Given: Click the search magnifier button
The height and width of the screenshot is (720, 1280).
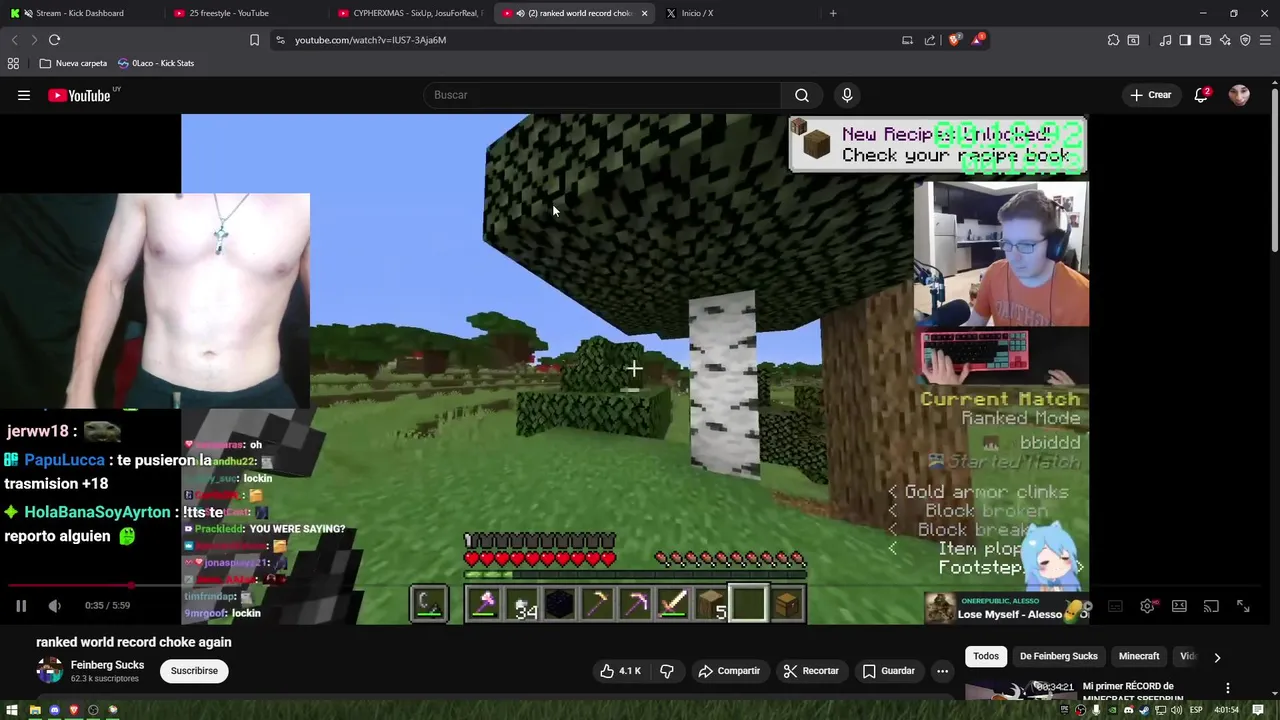Looking at the screenshot, I should tap(802, 95).
